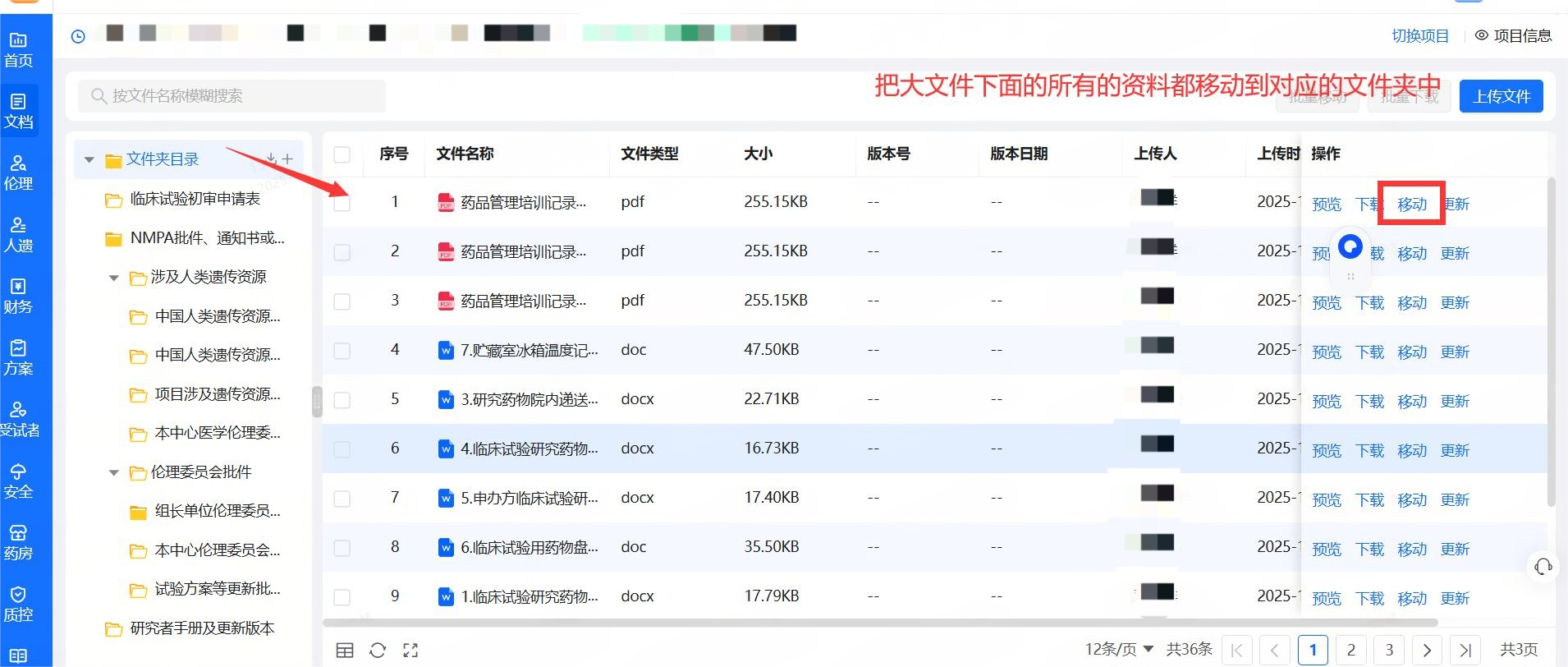
Task: Open the 伦理 ethics sidebar icon
Action: 18,172
